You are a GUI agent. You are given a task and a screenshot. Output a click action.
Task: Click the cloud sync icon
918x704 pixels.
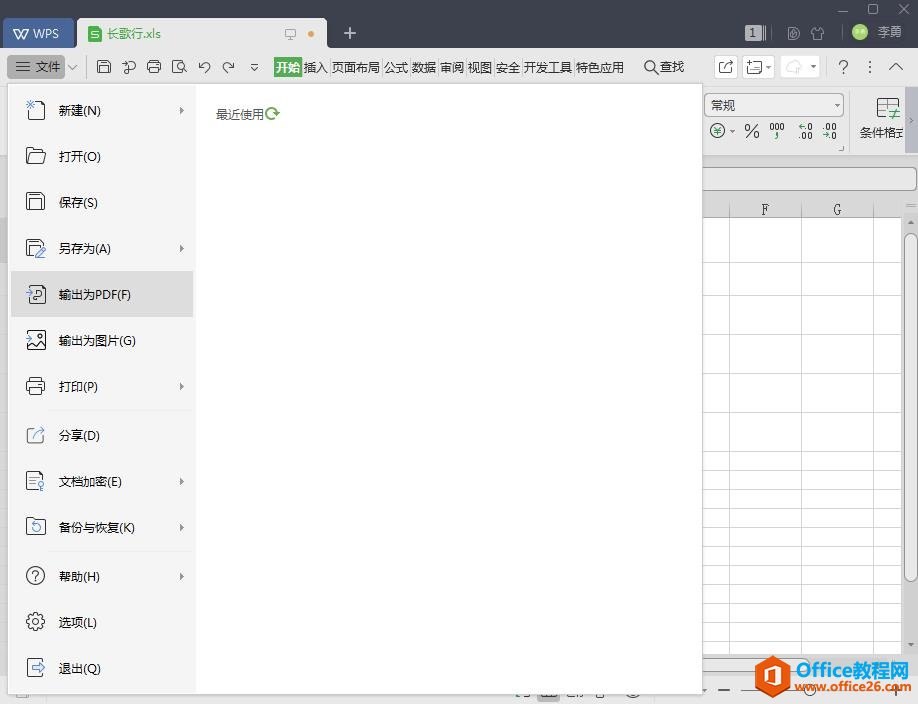pos(794,67)
